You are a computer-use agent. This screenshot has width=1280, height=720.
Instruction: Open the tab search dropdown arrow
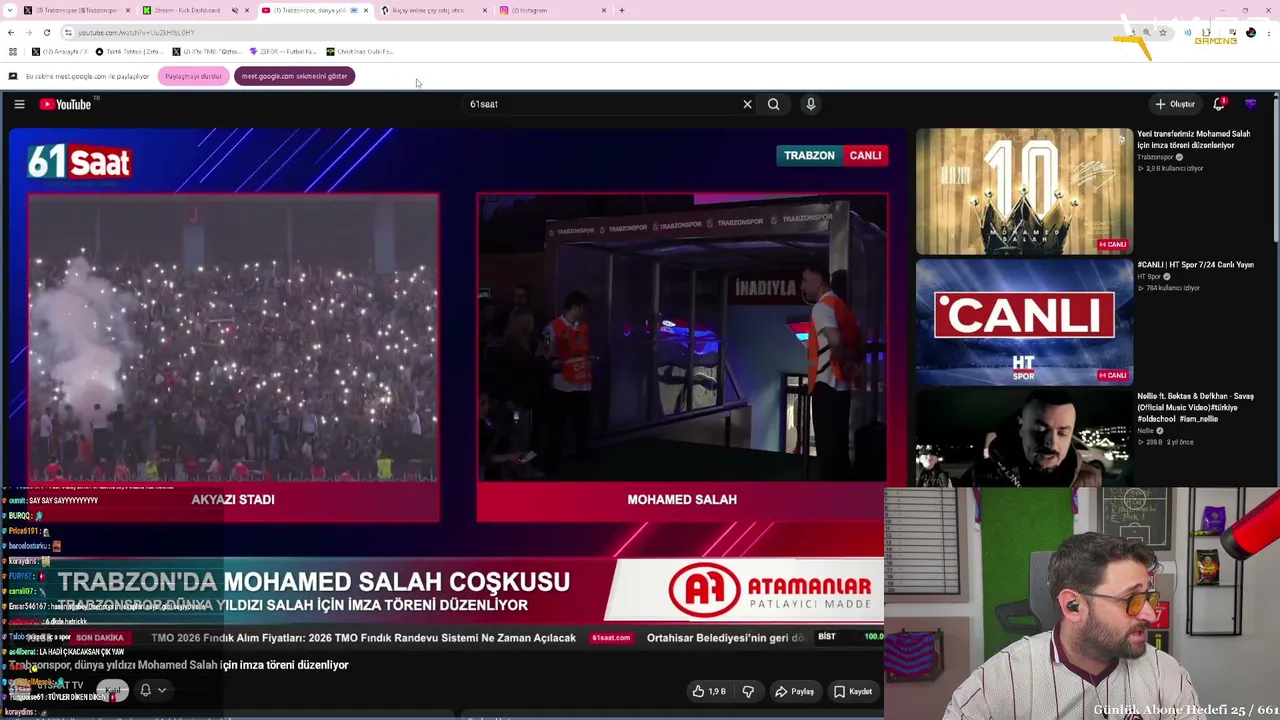pyautogui.click(x=10, y=10)
